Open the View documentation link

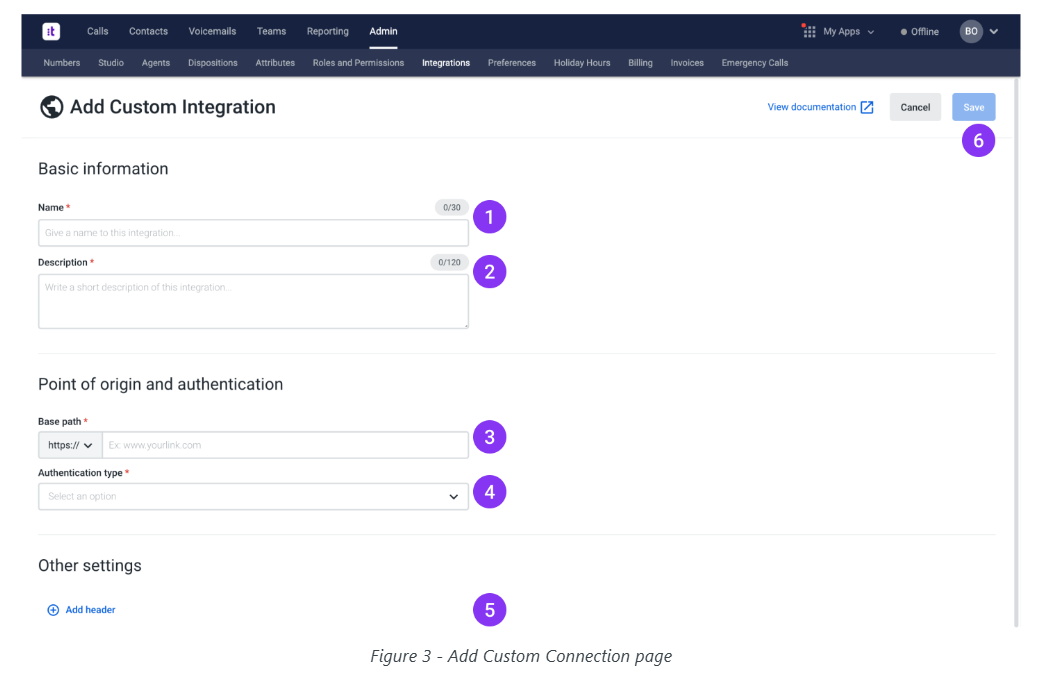pyautogui.click(x=812, y=106)
